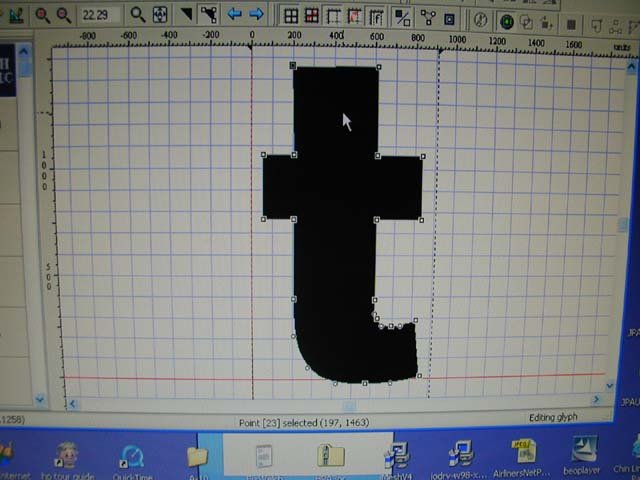
Task: Toggle the red grid display button
Action: click(311, 16)
